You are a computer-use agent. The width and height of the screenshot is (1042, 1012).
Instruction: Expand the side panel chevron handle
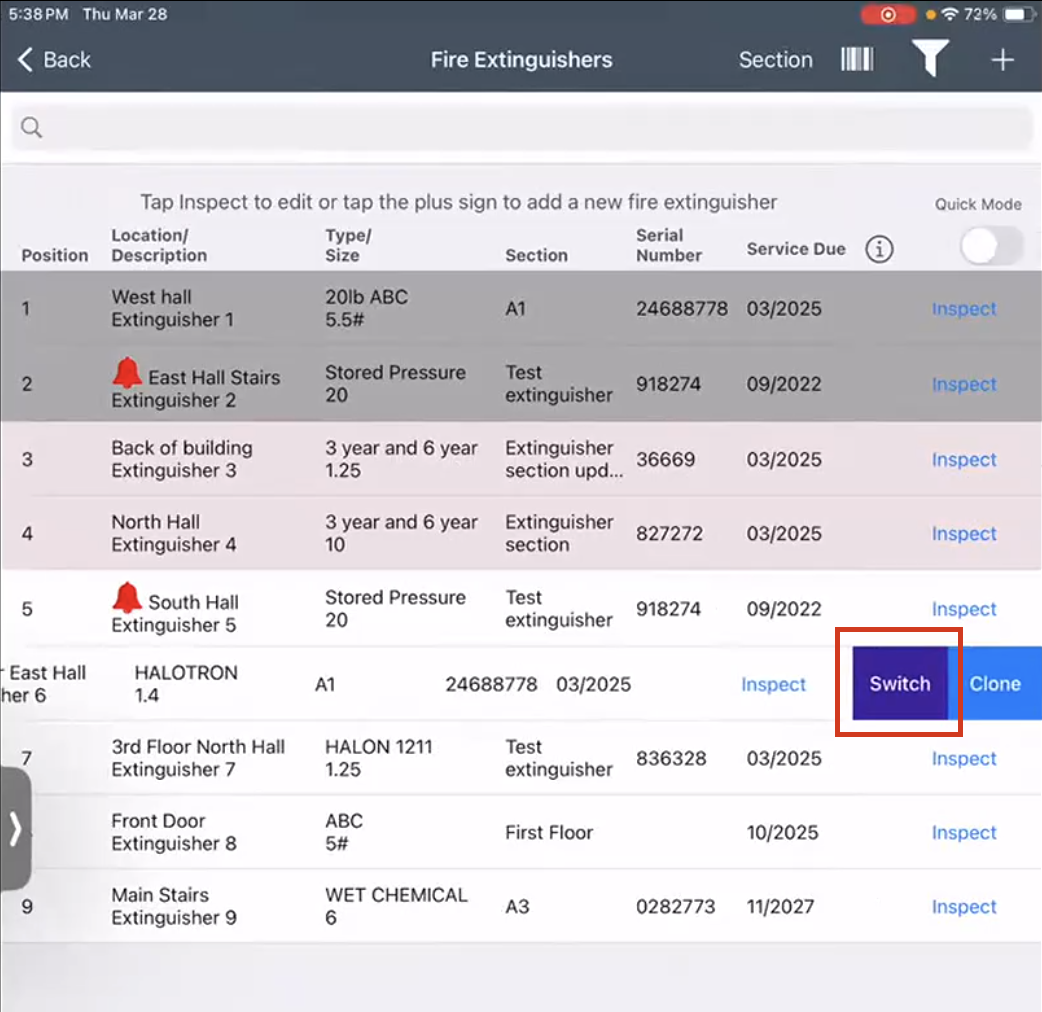15,828
